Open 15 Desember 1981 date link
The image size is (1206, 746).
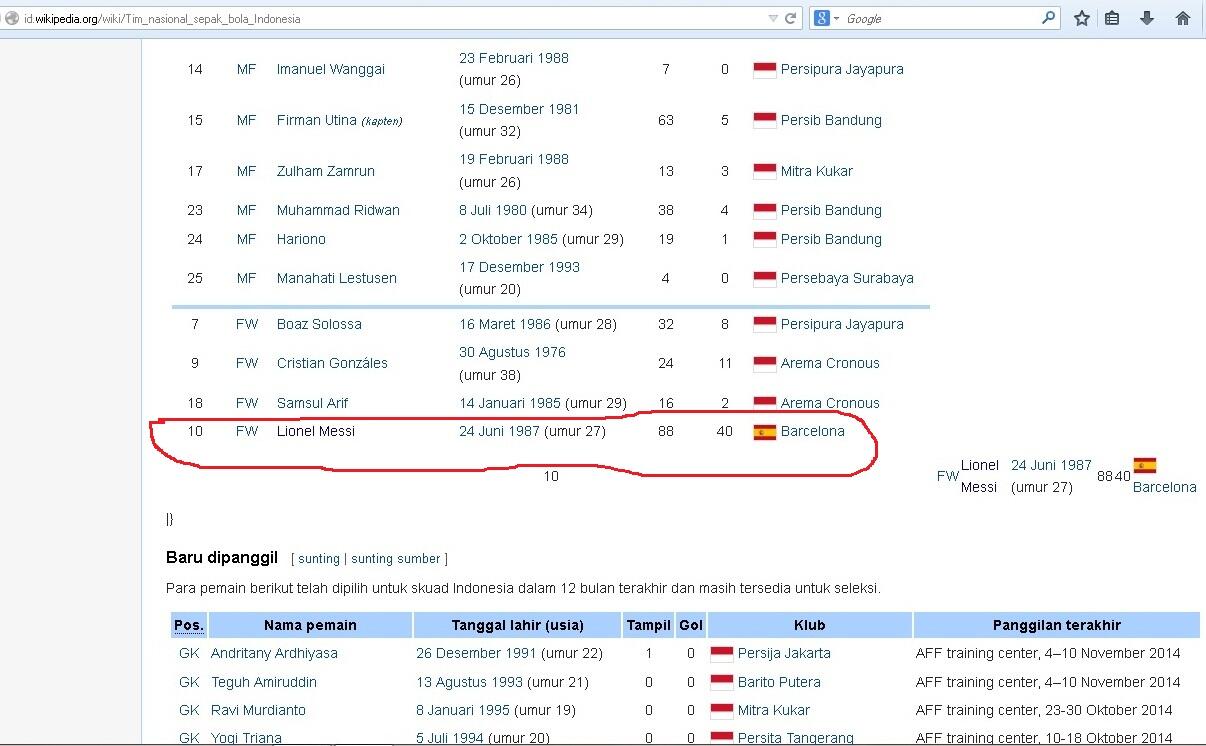coord(519,109)
